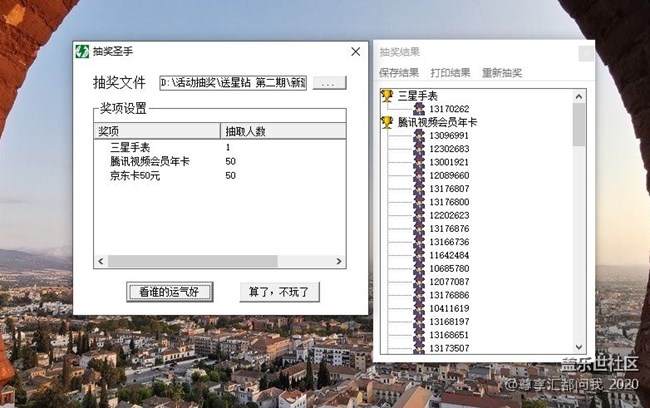
Task: Close the 抽奖圣手 window
Action: (355, 51)
